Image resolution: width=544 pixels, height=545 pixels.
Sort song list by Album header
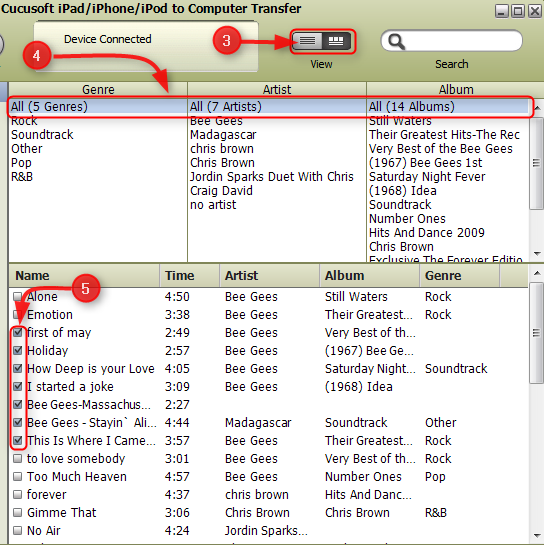tap(370, 276)
